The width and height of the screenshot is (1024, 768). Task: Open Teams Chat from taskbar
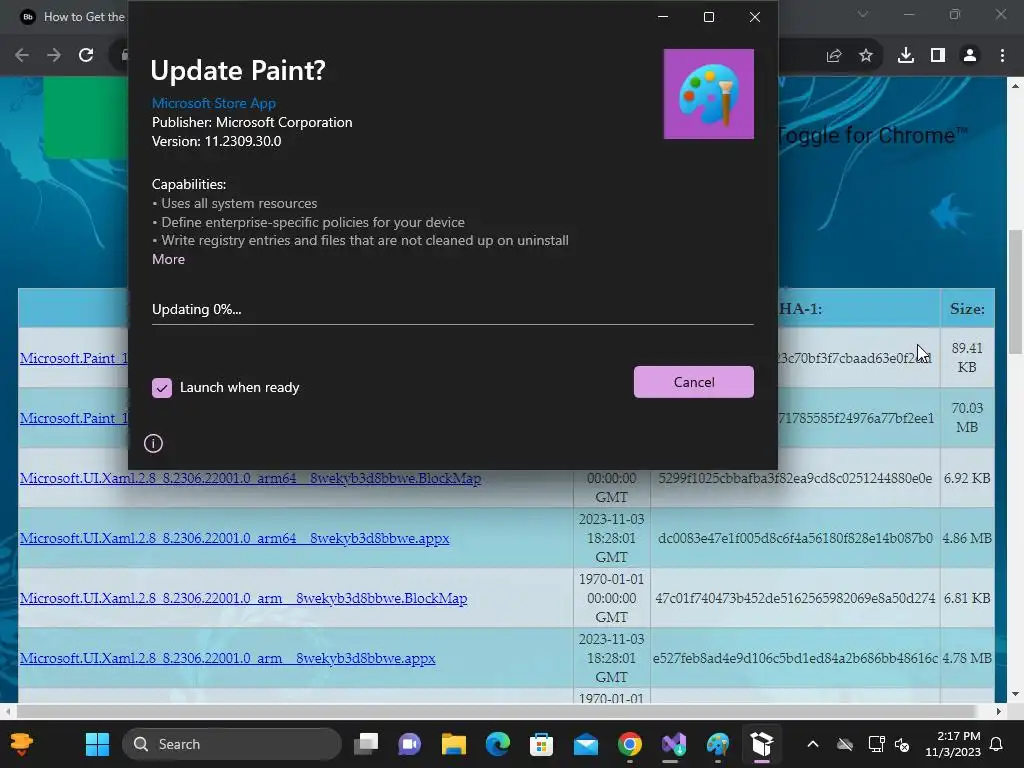tap(409, 744)
